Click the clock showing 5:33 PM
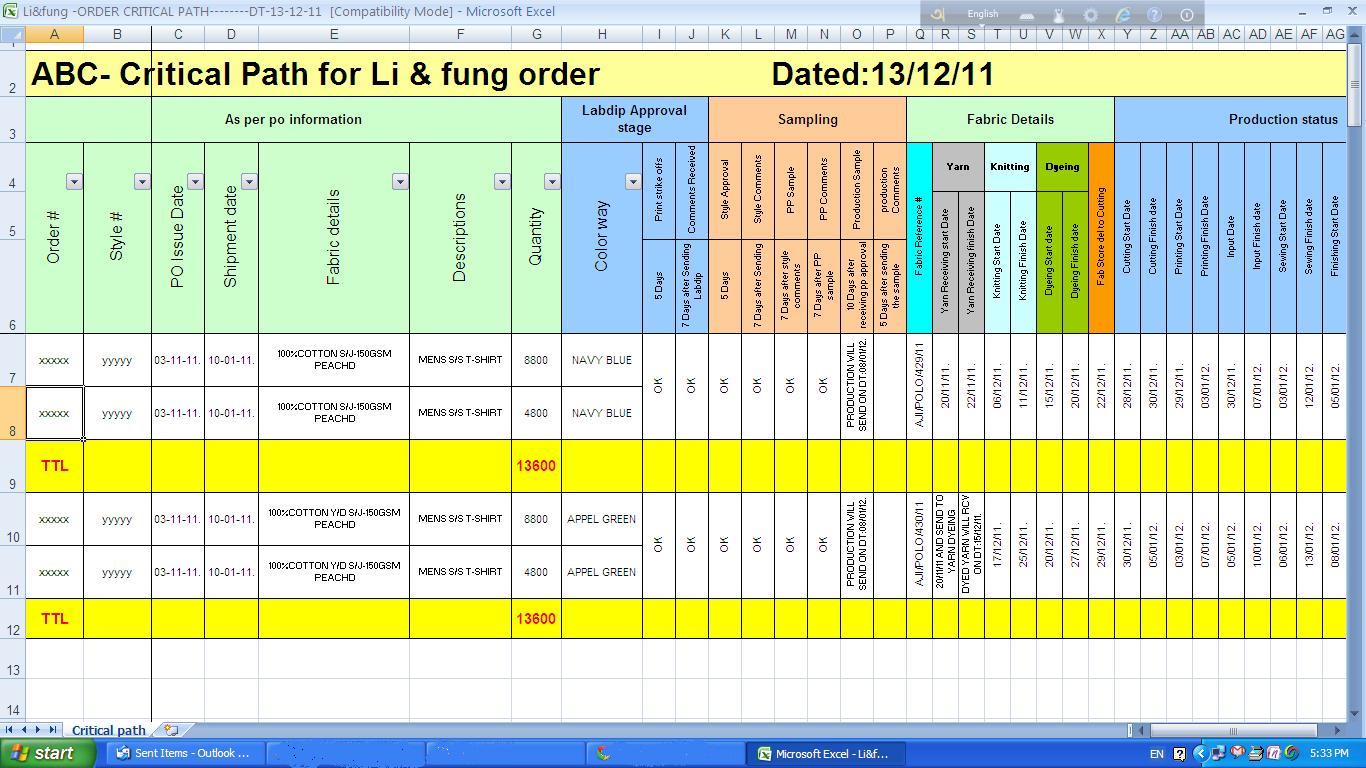The height and width of the screenshot is (768, 1366). (x=1328, y=753)
